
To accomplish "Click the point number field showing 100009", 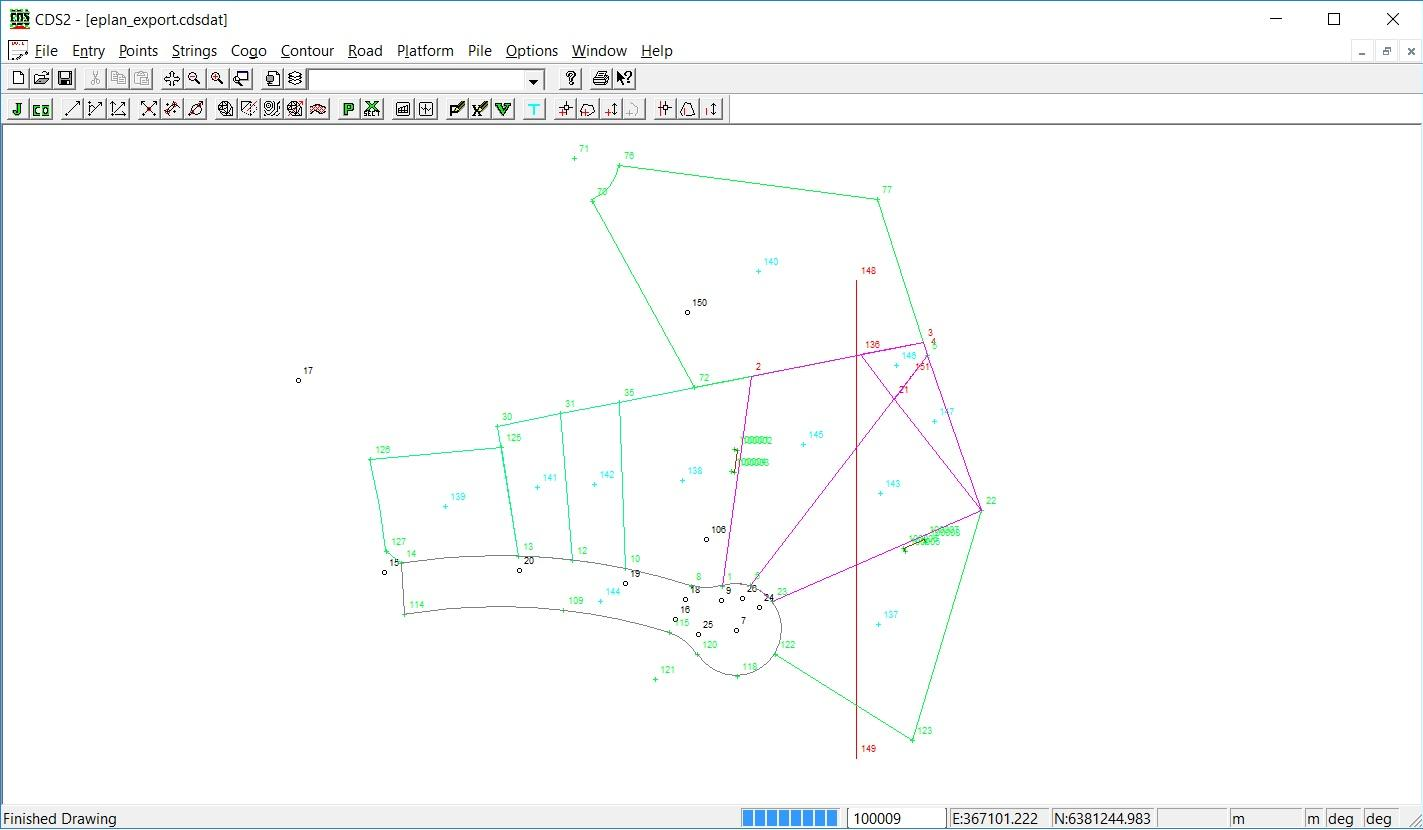I will click(896, 818).
